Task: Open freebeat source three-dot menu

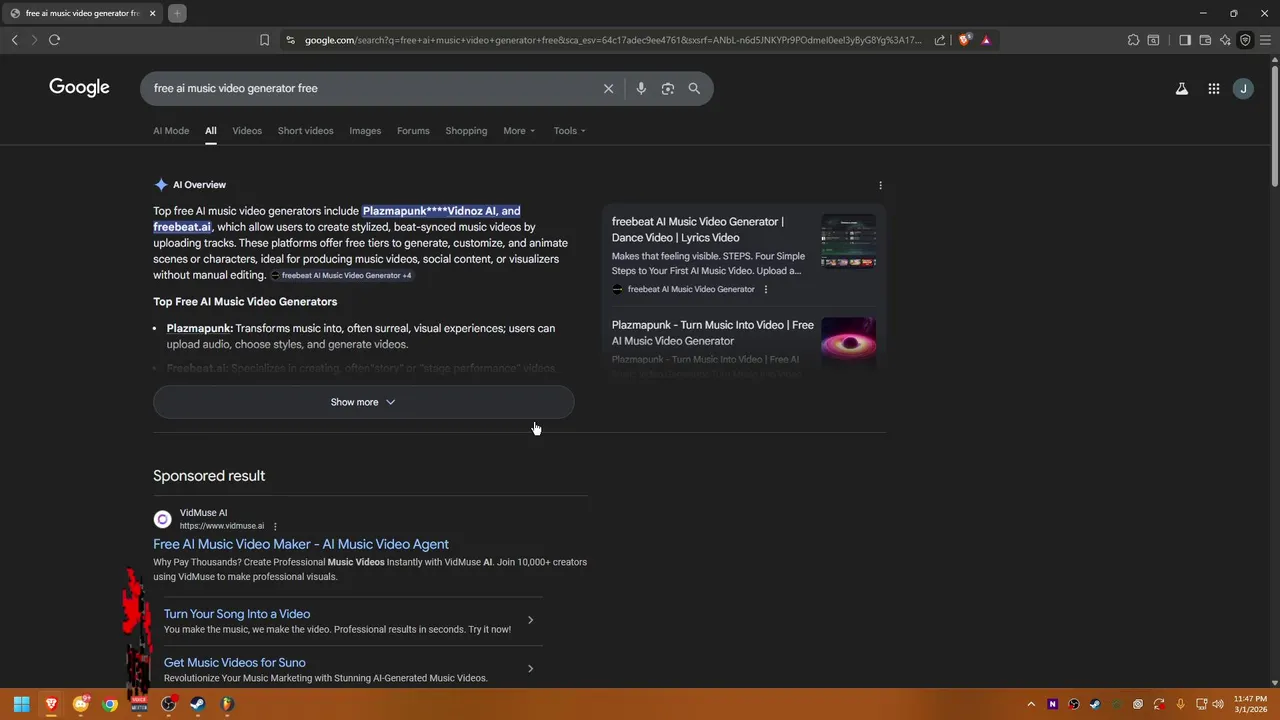Action: 766,289
